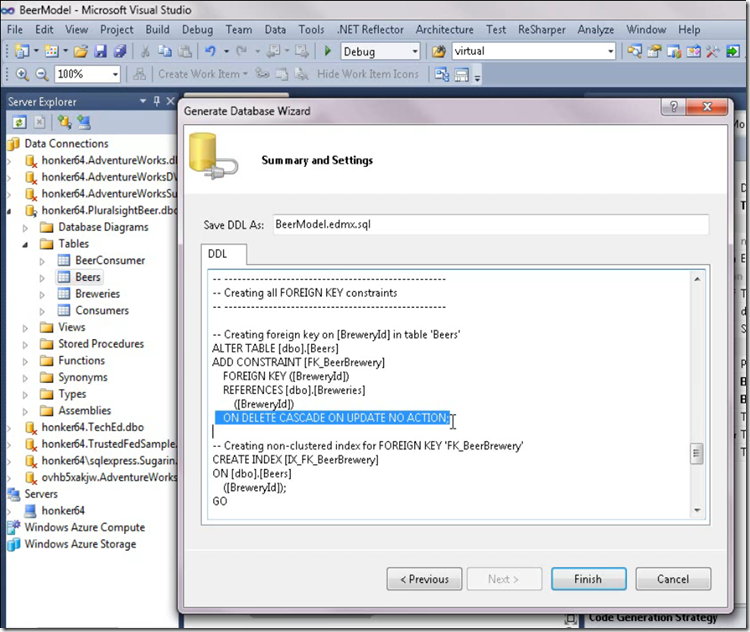The height and width of the screenshot is (632, 750).
Task: Select the Breweries table node
Action: 98,294
